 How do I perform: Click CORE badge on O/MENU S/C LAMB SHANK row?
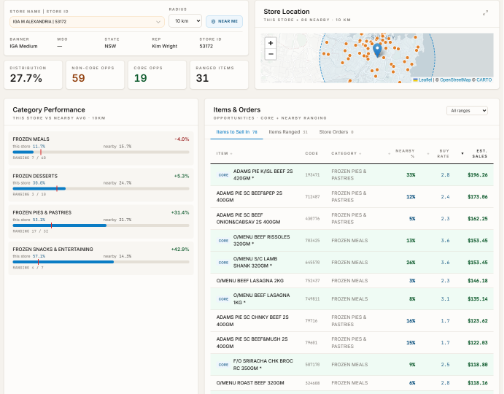[223, 262]
